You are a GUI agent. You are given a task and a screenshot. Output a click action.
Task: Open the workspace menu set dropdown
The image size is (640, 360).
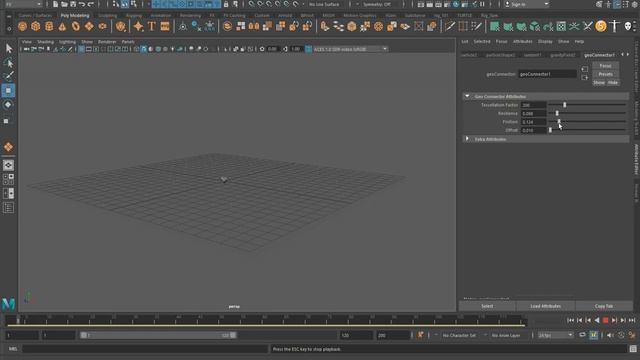point(22,4)
